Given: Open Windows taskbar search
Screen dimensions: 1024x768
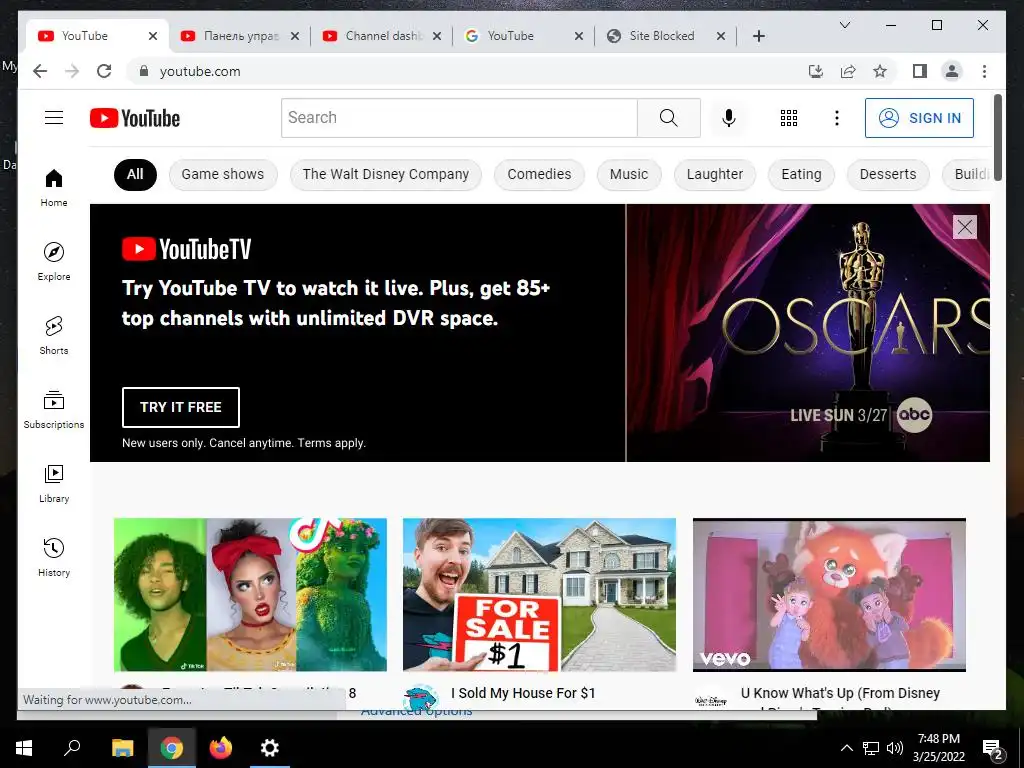Looking at the screenshot, I should [x=72, y=748].
